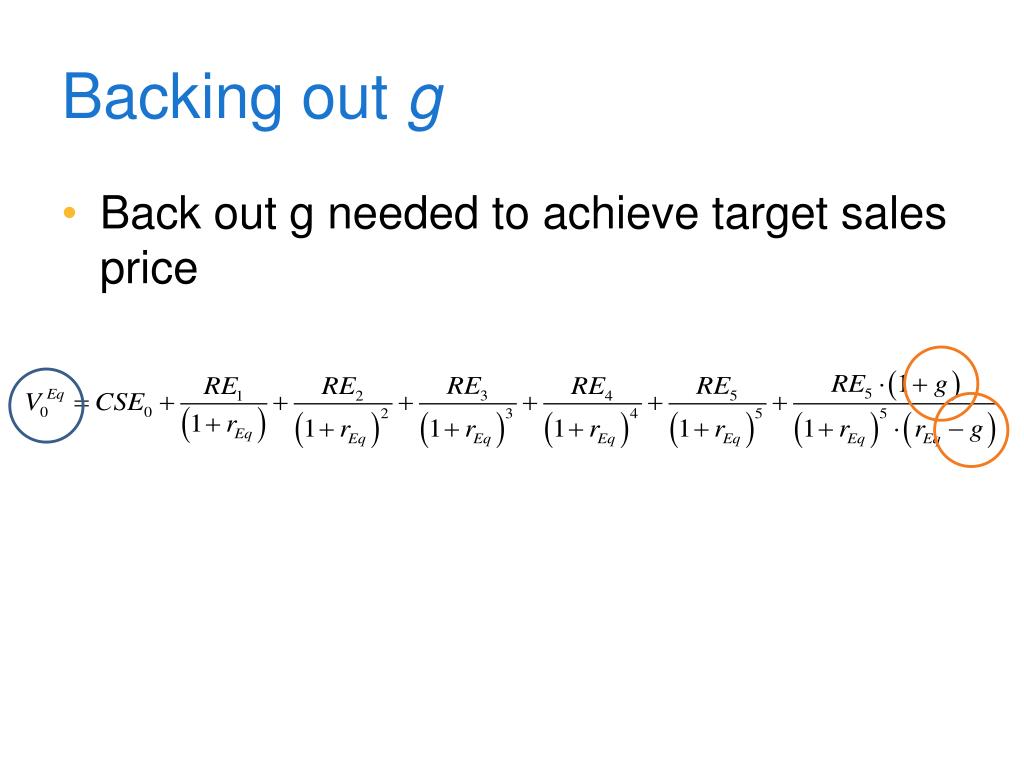The image size is (1024, 768).
Task: Click the RE2 numerator in the equation
Action: [342, 387]
